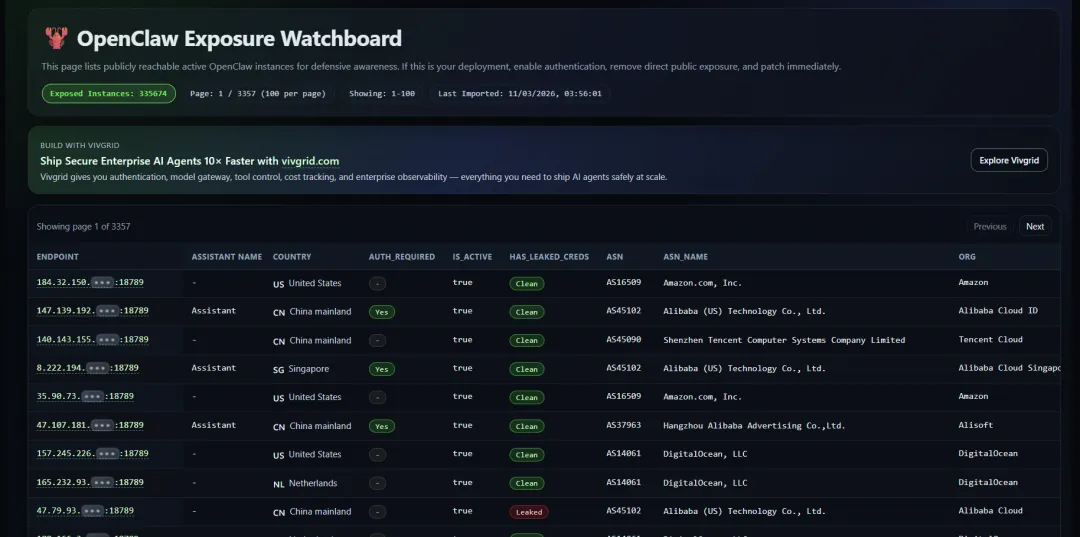The width and height of the screenshot is (1080, 537).
Task: Click the AUTH_REQUIRED column header
Action: point(401,257)
